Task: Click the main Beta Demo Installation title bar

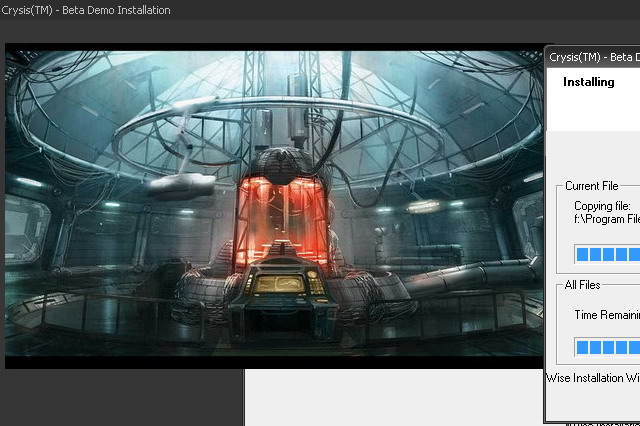Action: point(320,10)
